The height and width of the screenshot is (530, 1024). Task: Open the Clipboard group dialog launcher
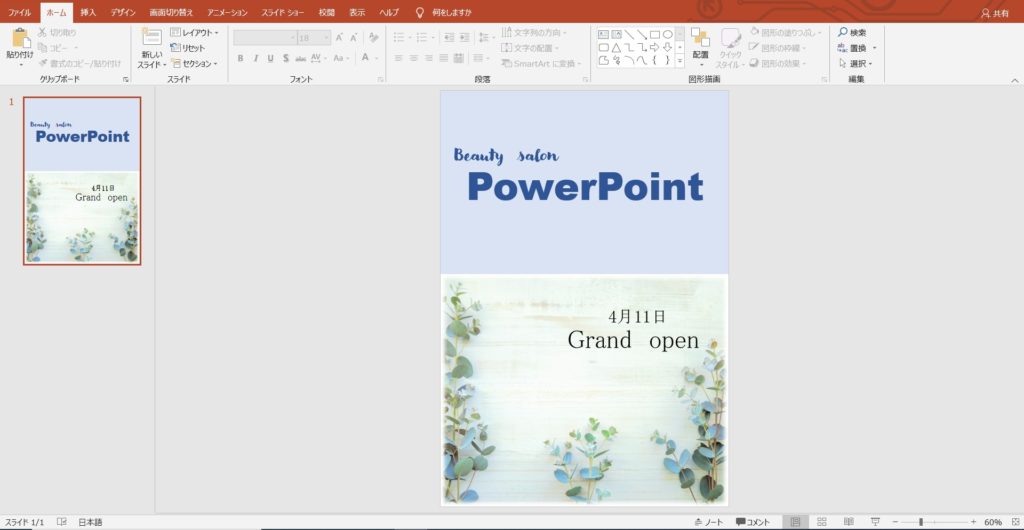(125, 79)
